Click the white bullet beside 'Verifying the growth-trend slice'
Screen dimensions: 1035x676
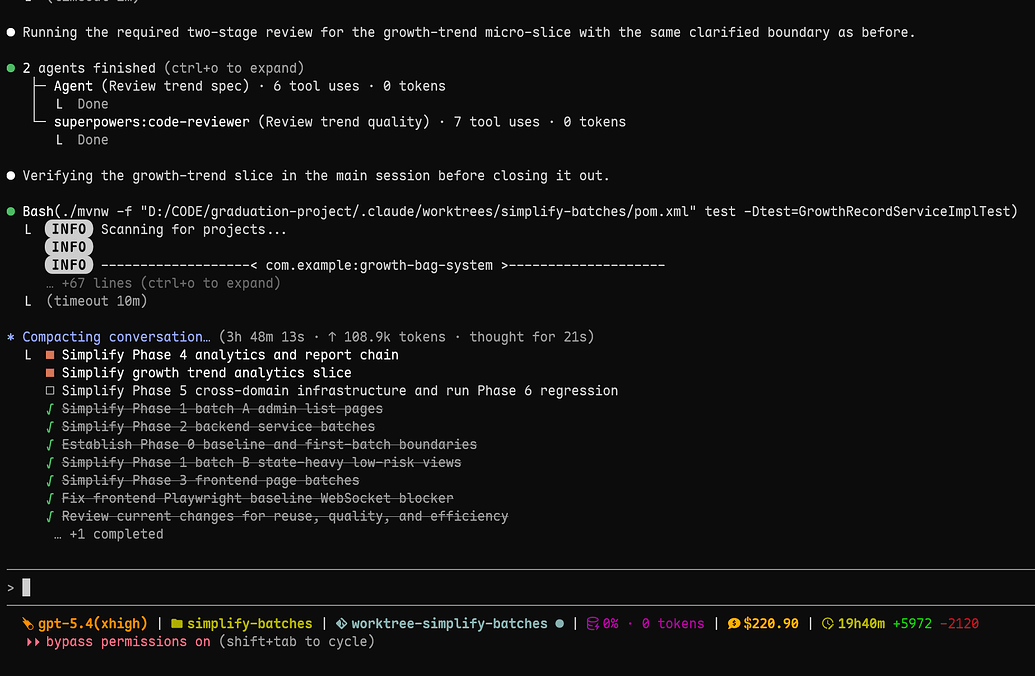(x=11, y=176)
